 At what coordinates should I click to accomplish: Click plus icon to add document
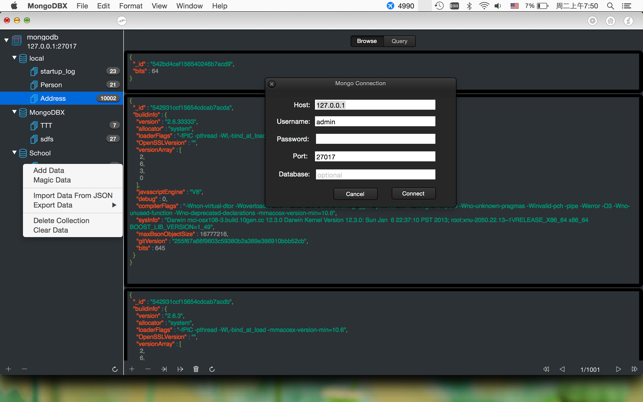(132, 369)
